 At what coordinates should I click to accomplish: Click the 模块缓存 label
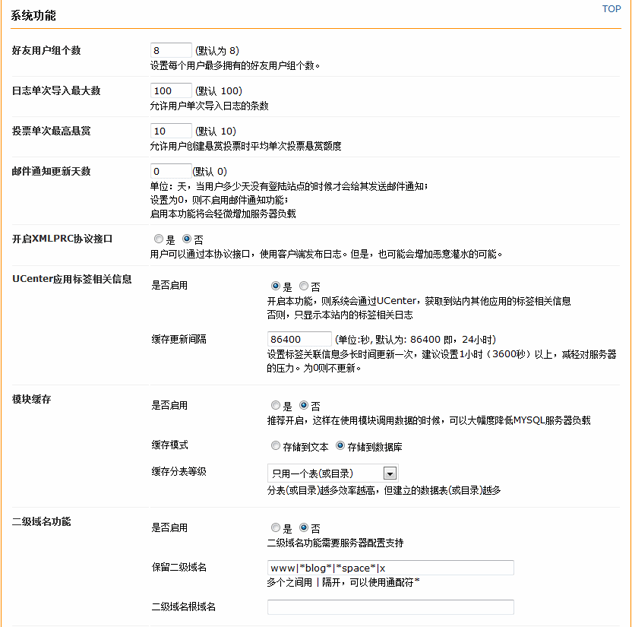pos(31,399)
